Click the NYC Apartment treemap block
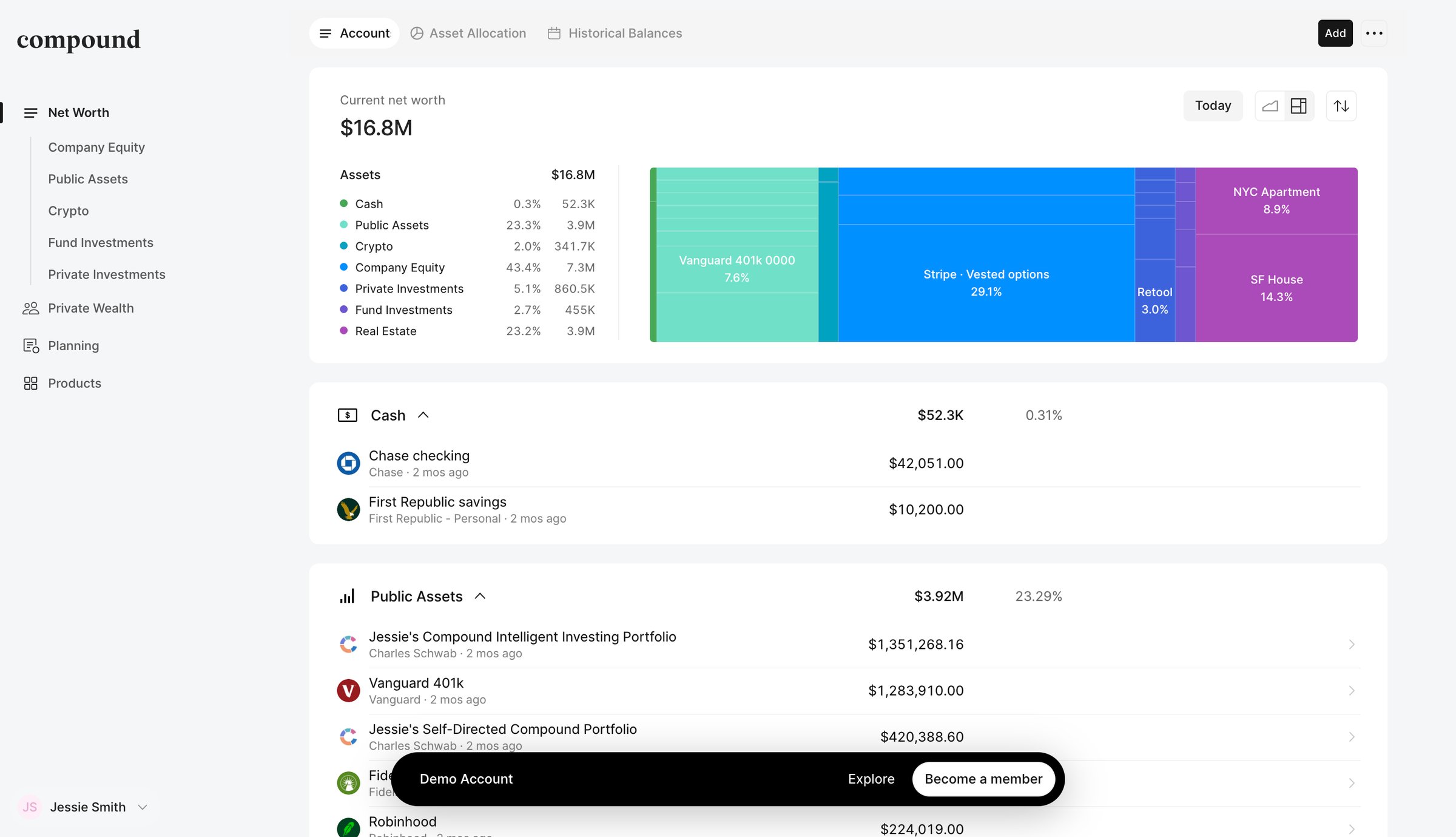The height and width of the screenshot is (837, 1456). point(1276,201)
